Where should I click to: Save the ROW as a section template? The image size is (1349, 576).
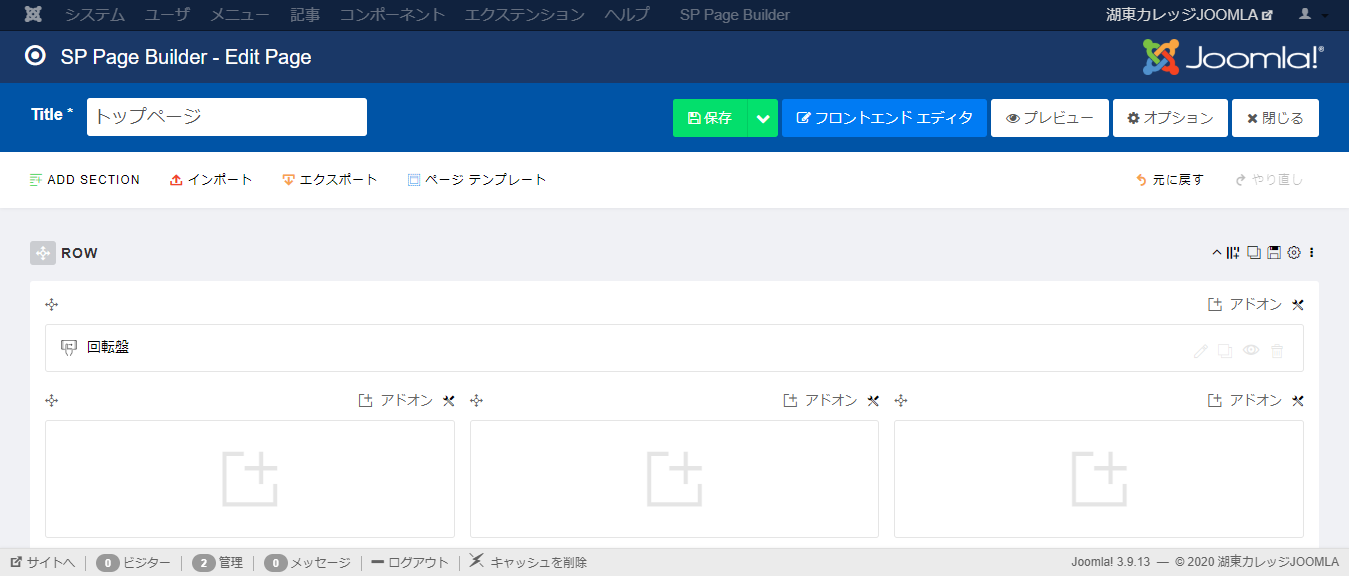(1274, 252)
